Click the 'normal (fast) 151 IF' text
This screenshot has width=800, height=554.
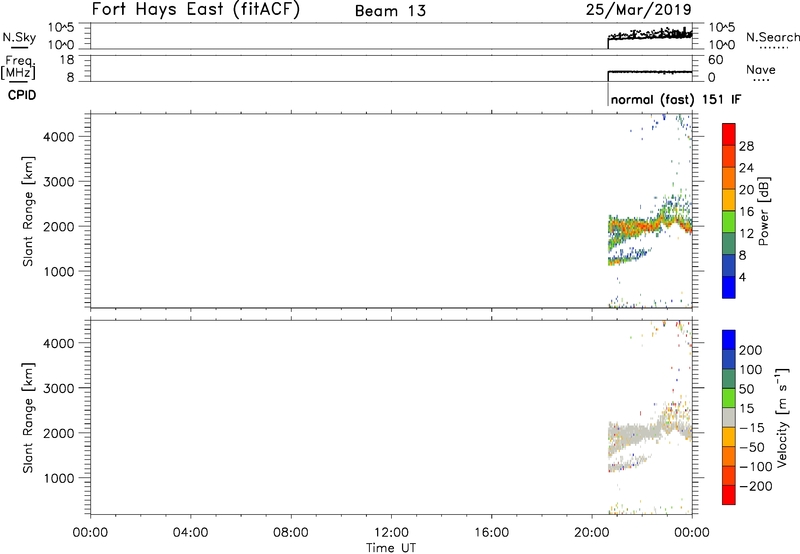click(676, 99)
